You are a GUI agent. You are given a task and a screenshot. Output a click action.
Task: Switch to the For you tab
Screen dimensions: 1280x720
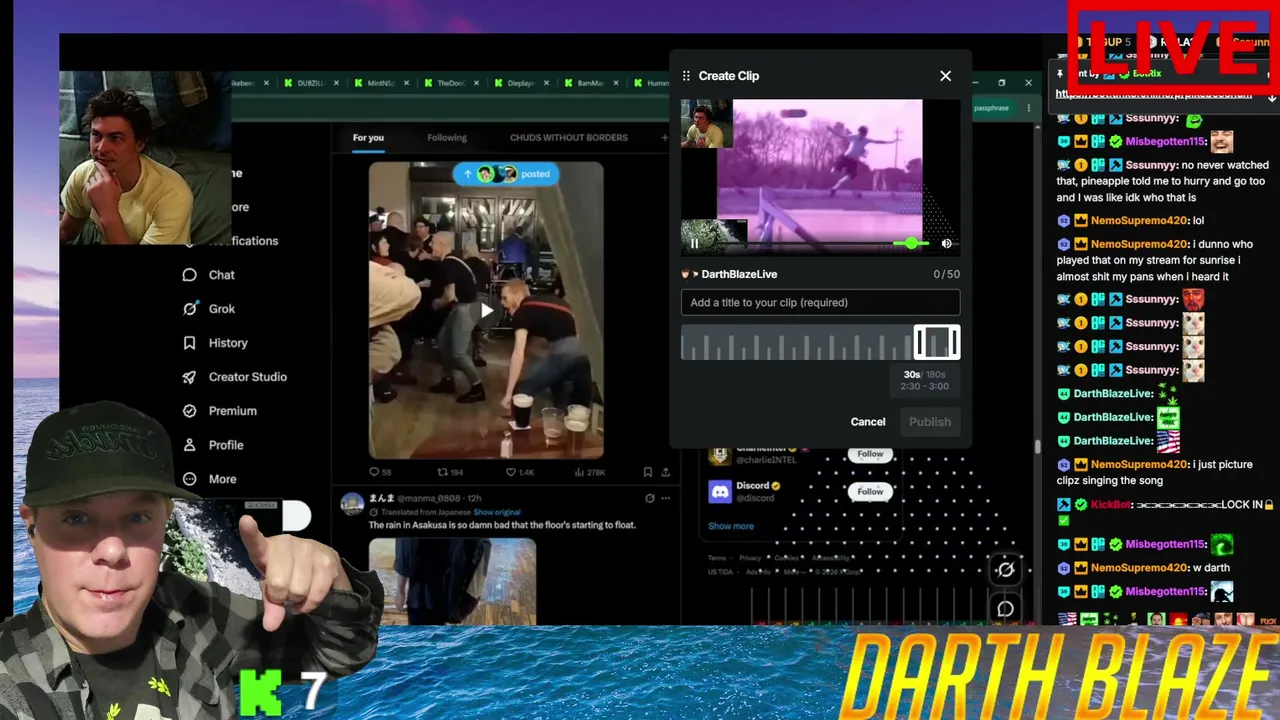368,138
